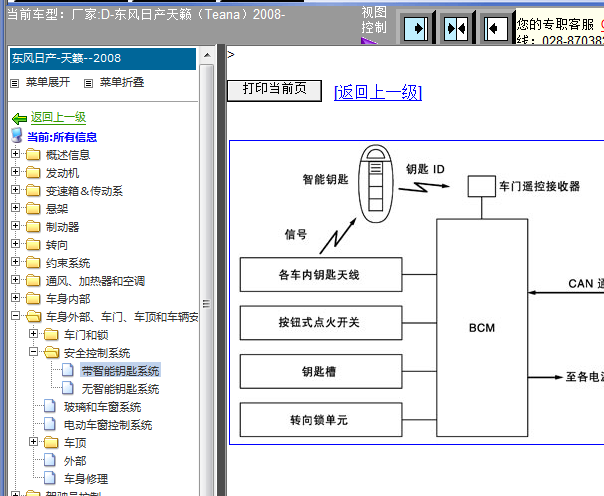This screenshot has height=496, width=604.
Task: Click the right-arrow view control icon
Action: [x=416, y=28]
